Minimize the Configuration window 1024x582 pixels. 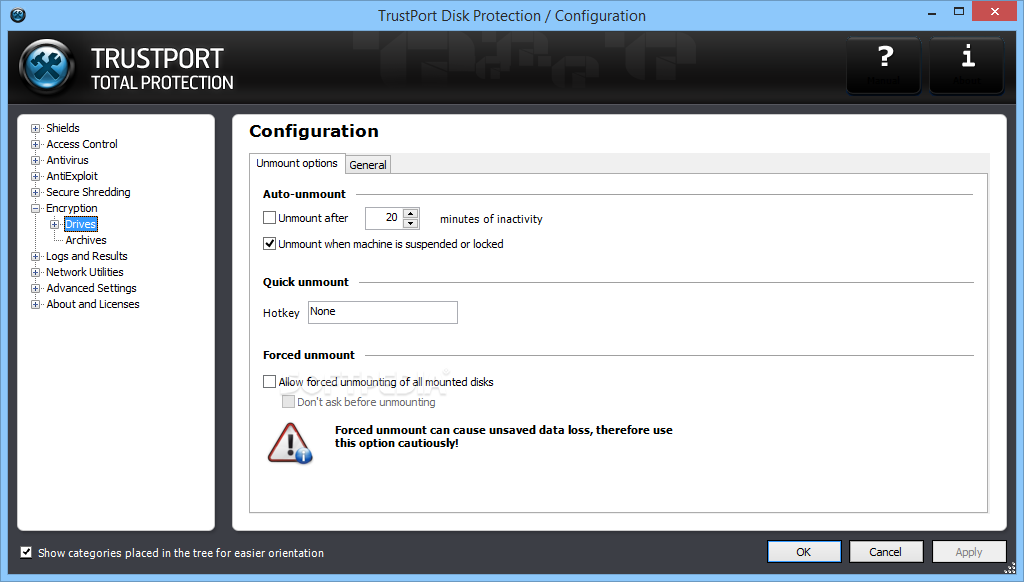pos(932,12)
